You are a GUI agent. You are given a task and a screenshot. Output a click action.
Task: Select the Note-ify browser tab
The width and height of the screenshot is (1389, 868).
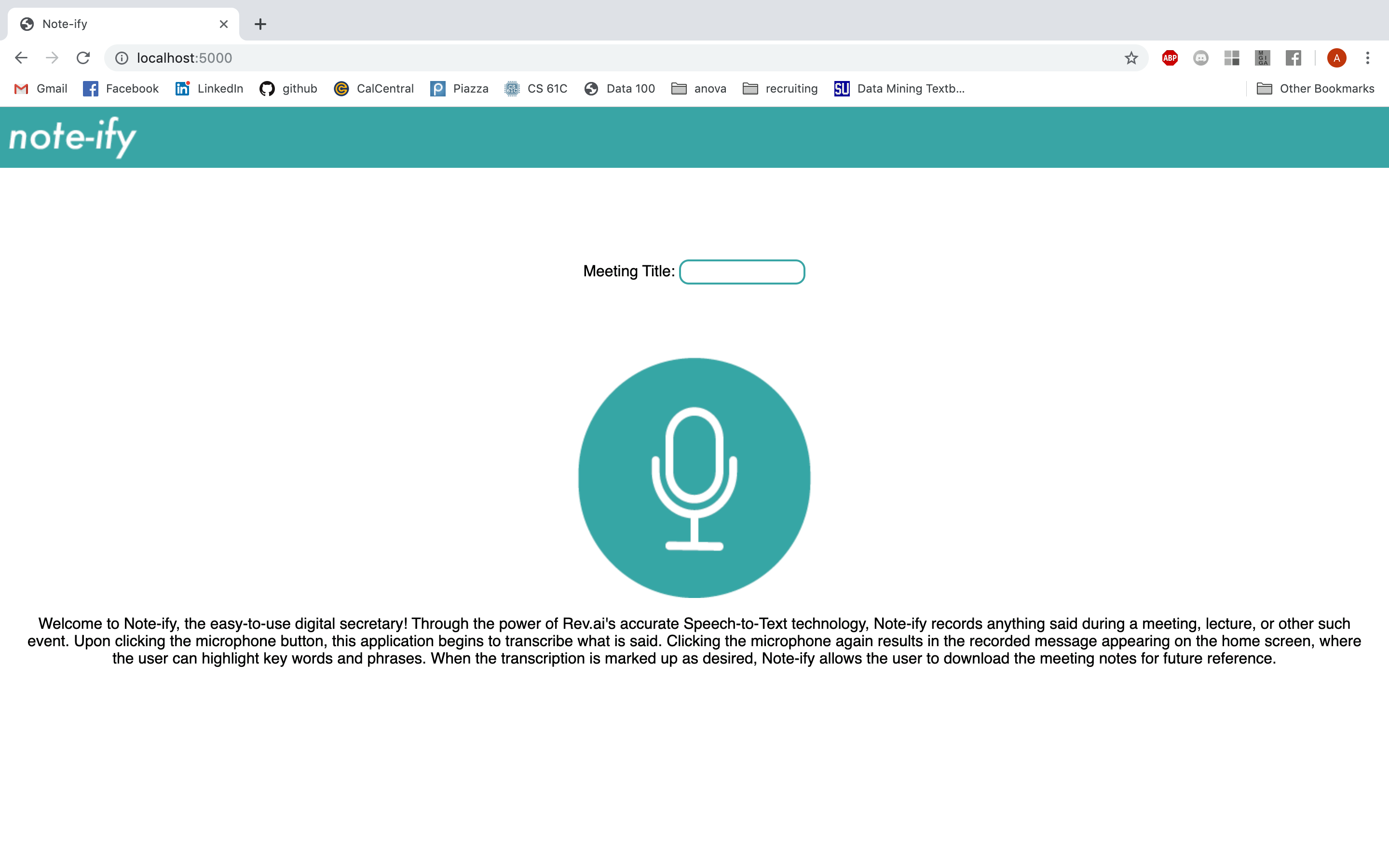[115, 24]
